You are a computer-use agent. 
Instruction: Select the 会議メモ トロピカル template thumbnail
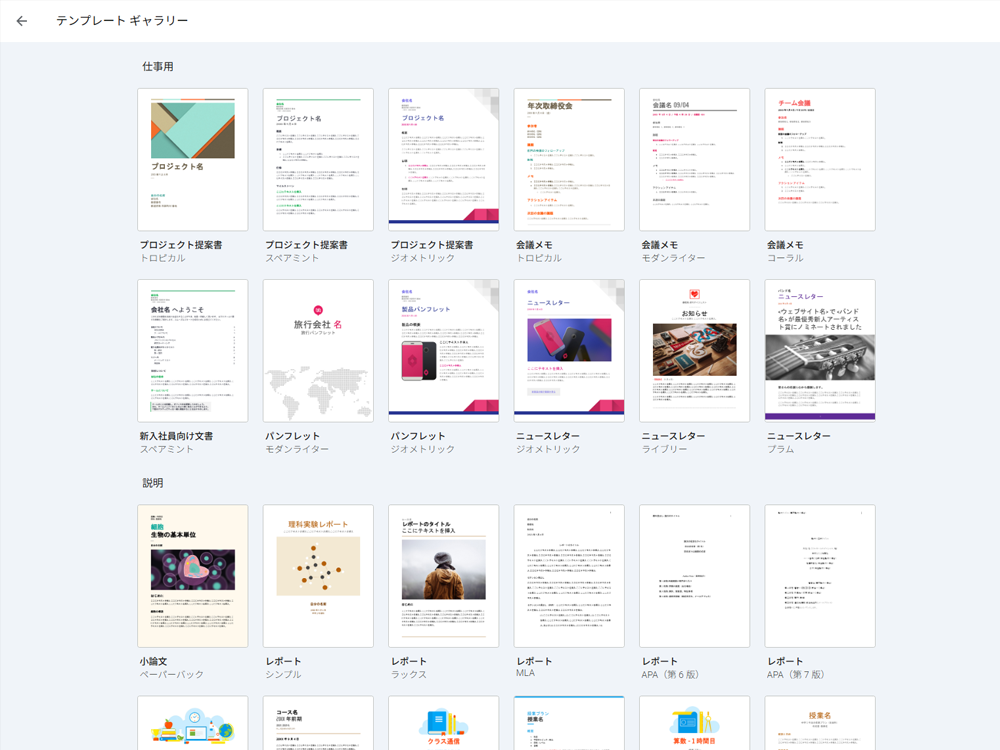pyautogui.click(x=569, y=159)
